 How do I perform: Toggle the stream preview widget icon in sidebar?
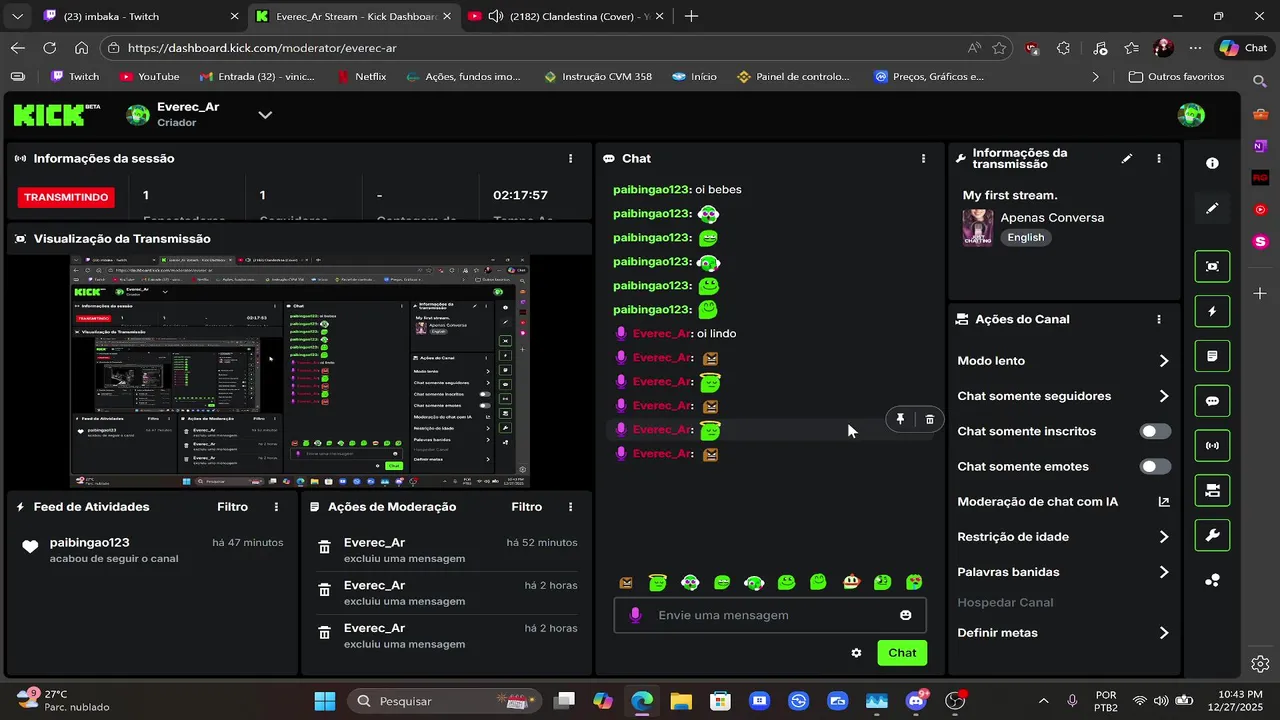pyautogui.click(x=1212, y=266)
